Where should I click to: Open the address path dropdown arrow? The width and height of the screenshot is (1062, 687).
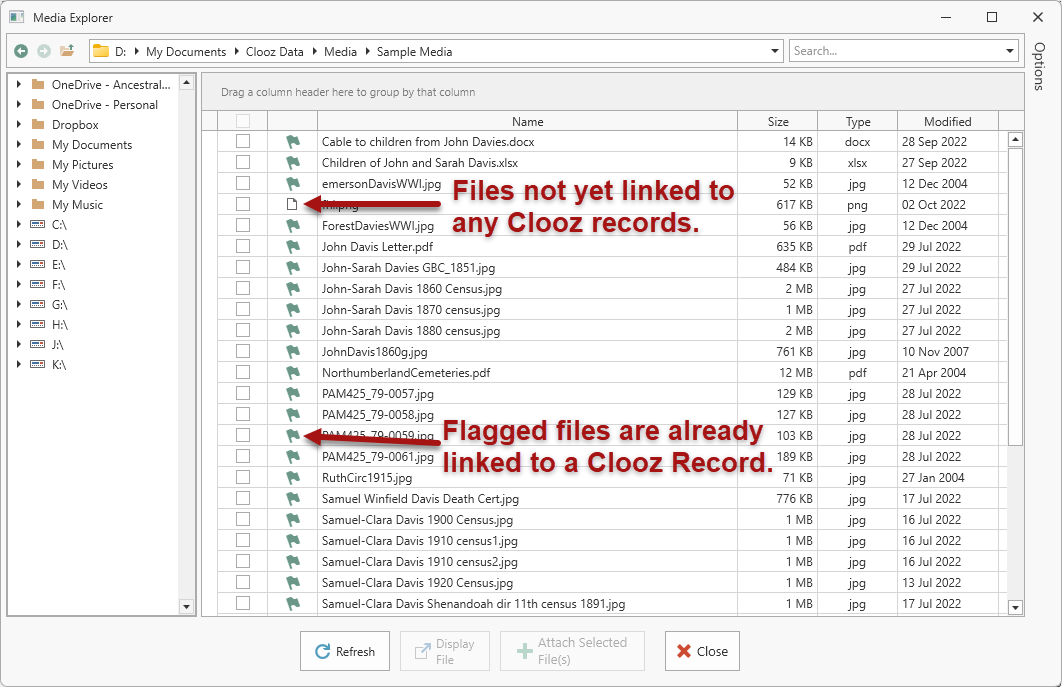point(776,51)
